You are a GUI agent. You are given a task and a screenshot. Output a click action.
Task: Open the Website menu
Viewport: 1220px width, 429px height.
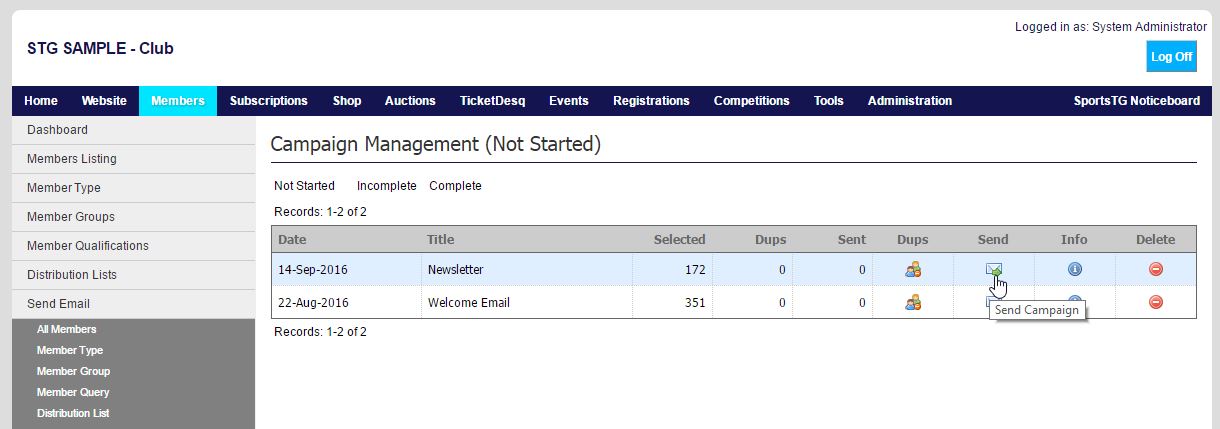104,101
